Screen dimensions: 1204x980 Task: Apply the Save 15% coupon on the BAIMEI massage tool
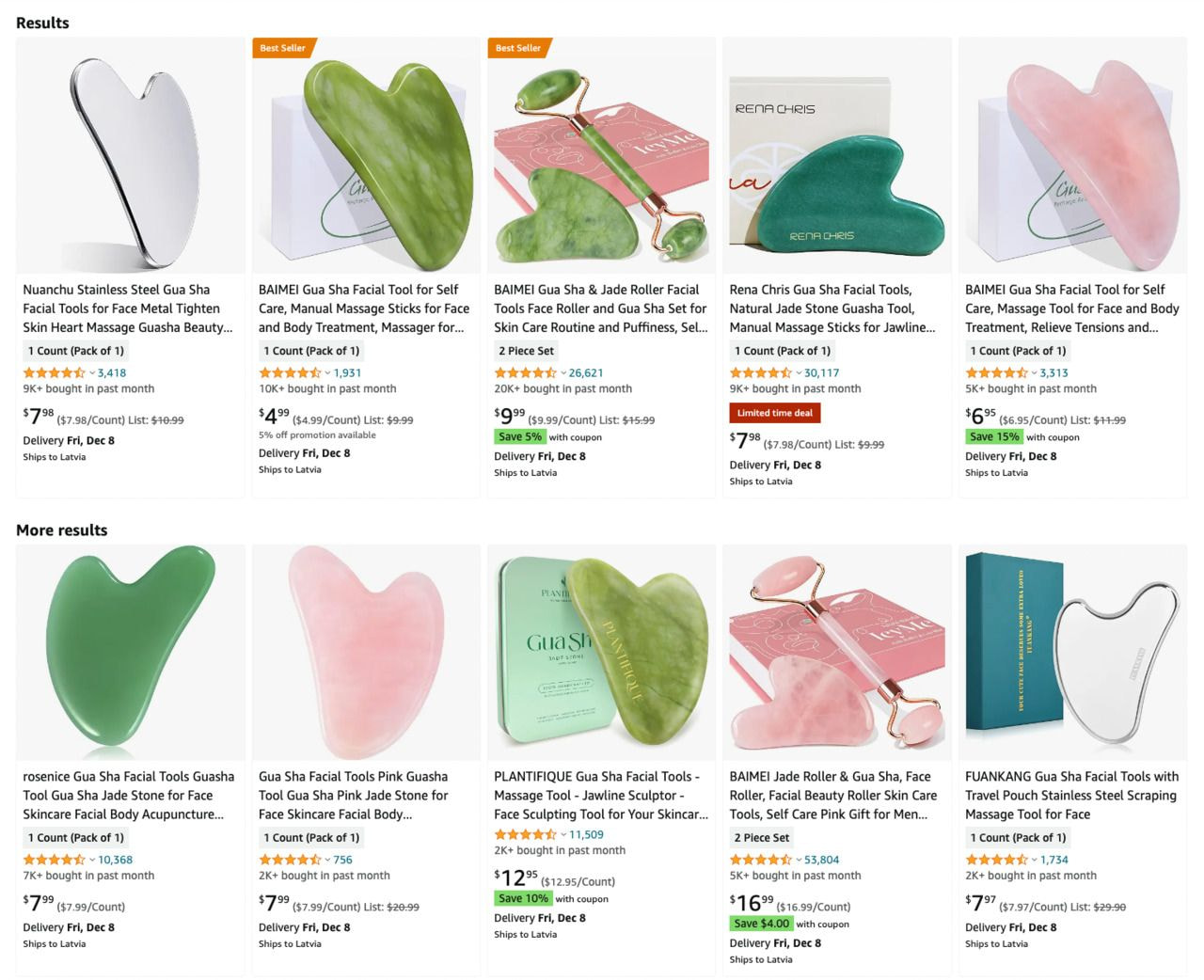(994, 436)
